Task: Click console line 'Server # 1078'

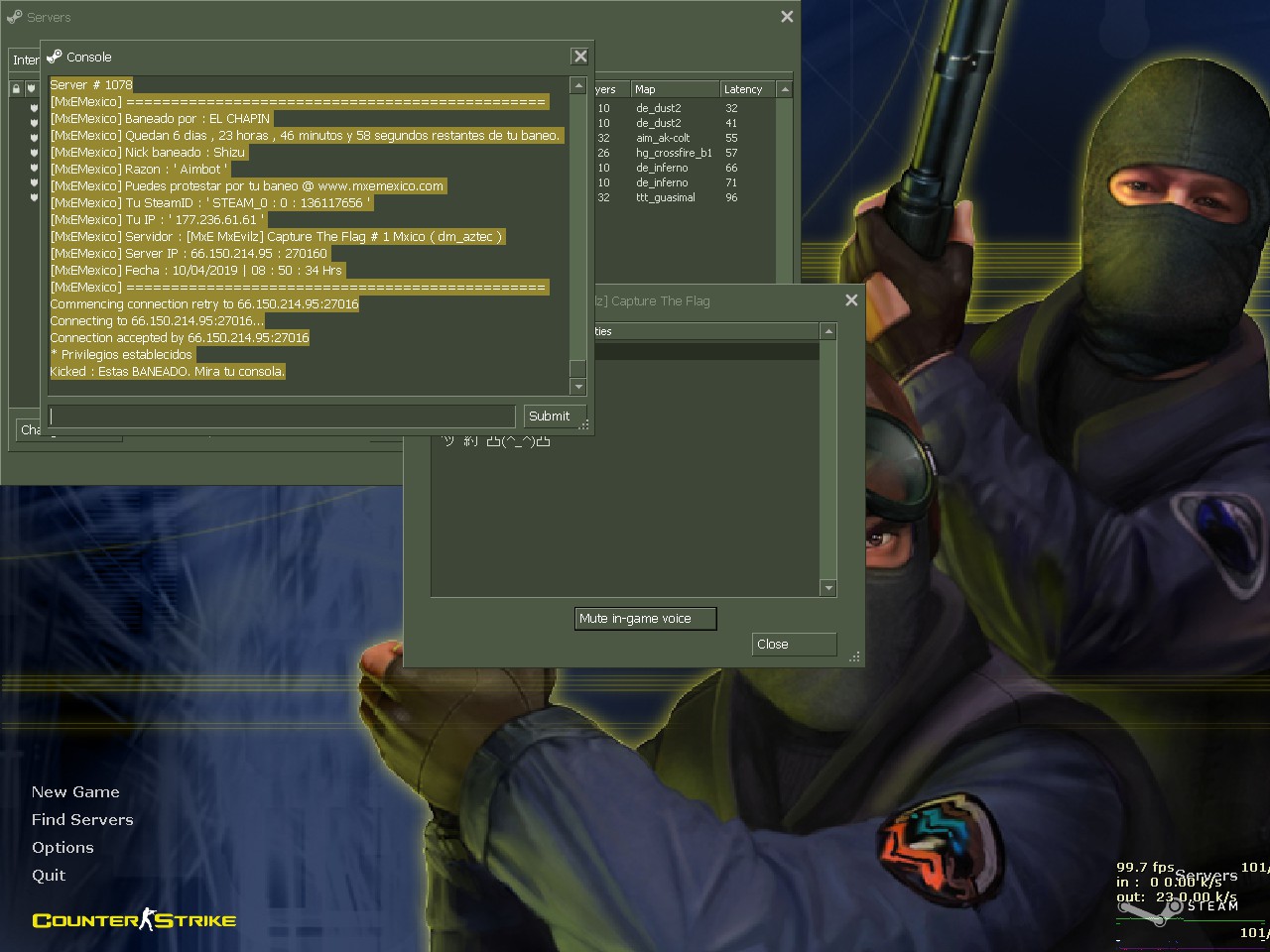Action: [x=91, y=85]
